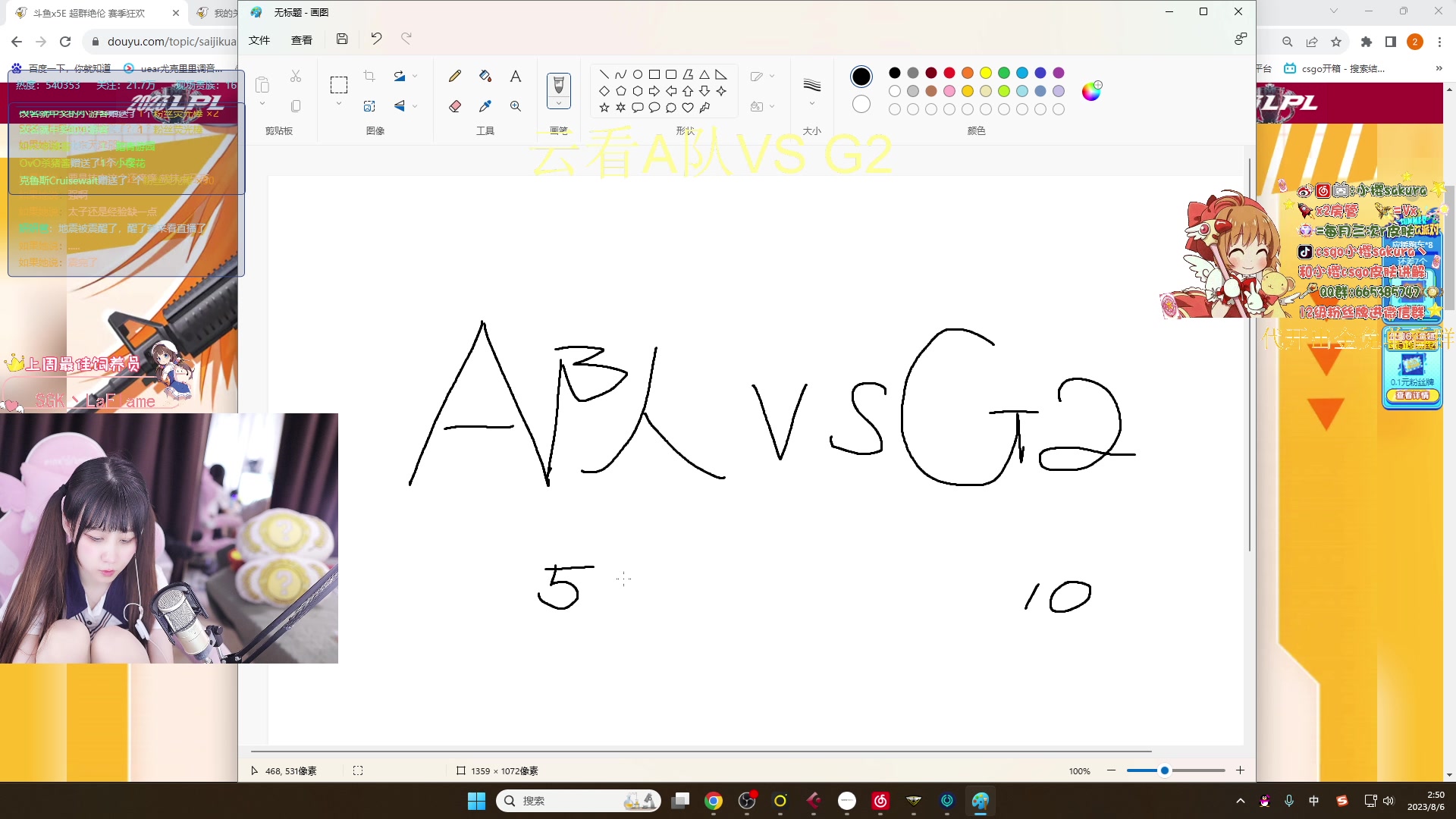Click the Save icon

click(341, 38)
